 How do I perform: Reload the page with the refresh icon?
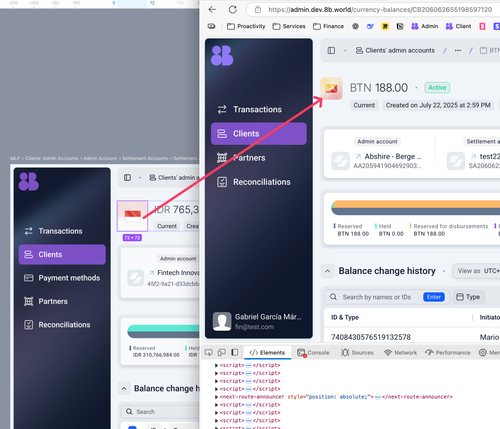click(233, 10)
